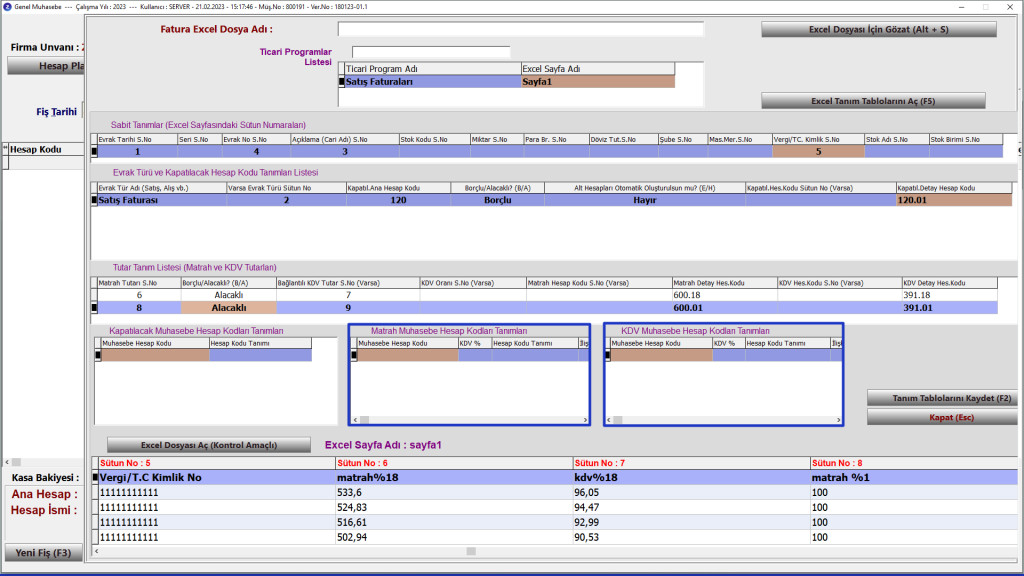Click the matrah%18 header cell in Sütun 6
The image size is (1024, 576).
(x=451, y=478)
